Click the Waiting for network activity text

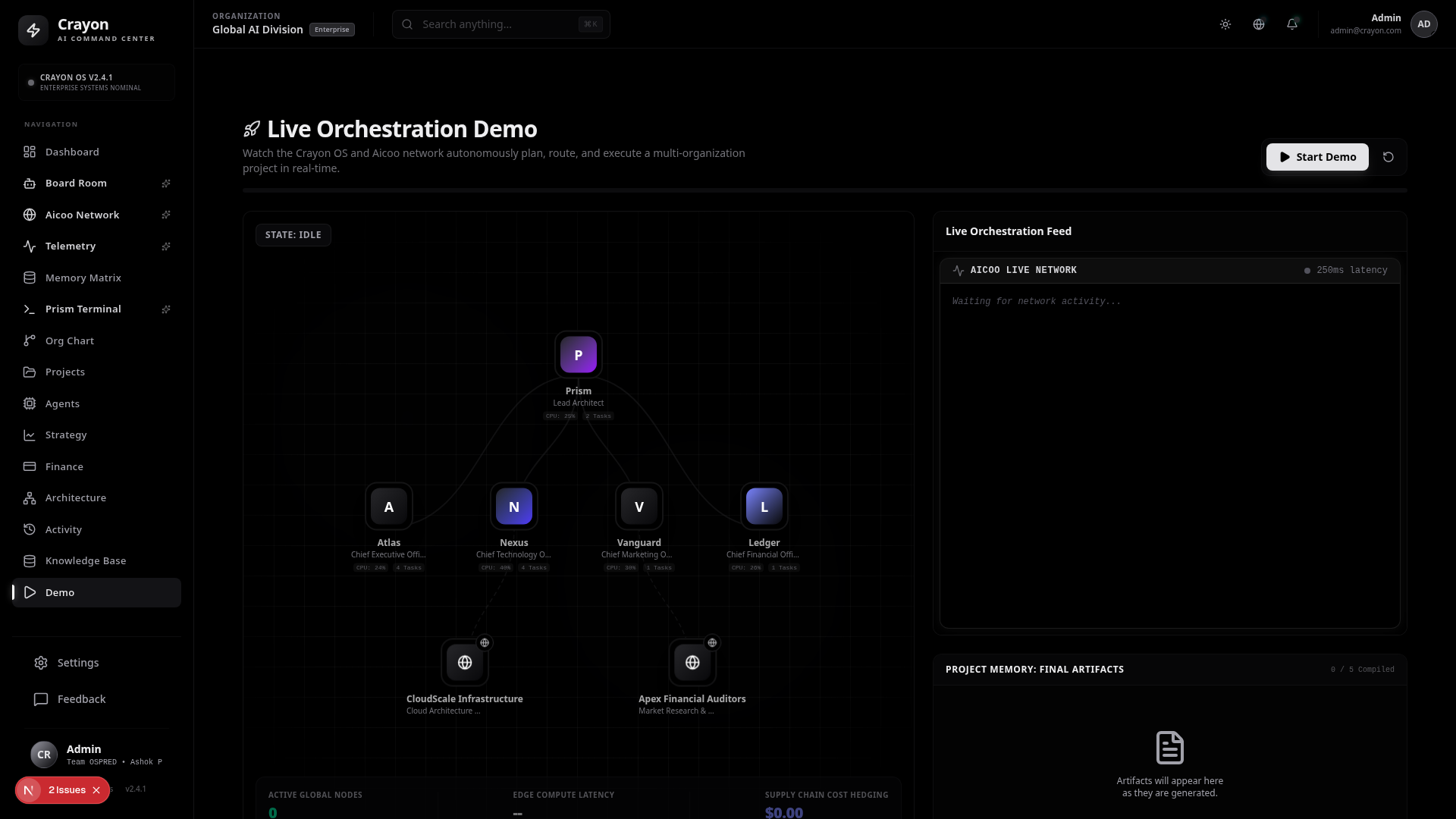point(1037,302)
